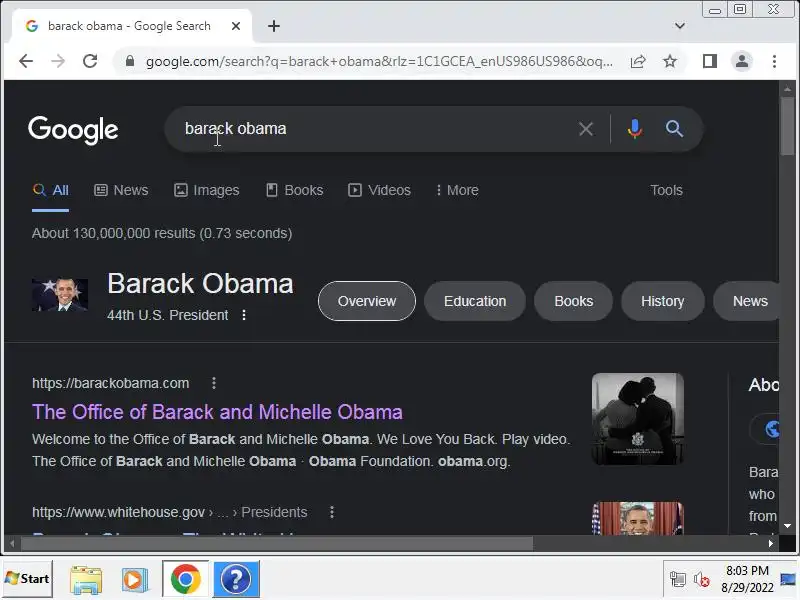Expand the More search categories menu
This screenshot has height=600, width=800.
[x=457, y=190]
